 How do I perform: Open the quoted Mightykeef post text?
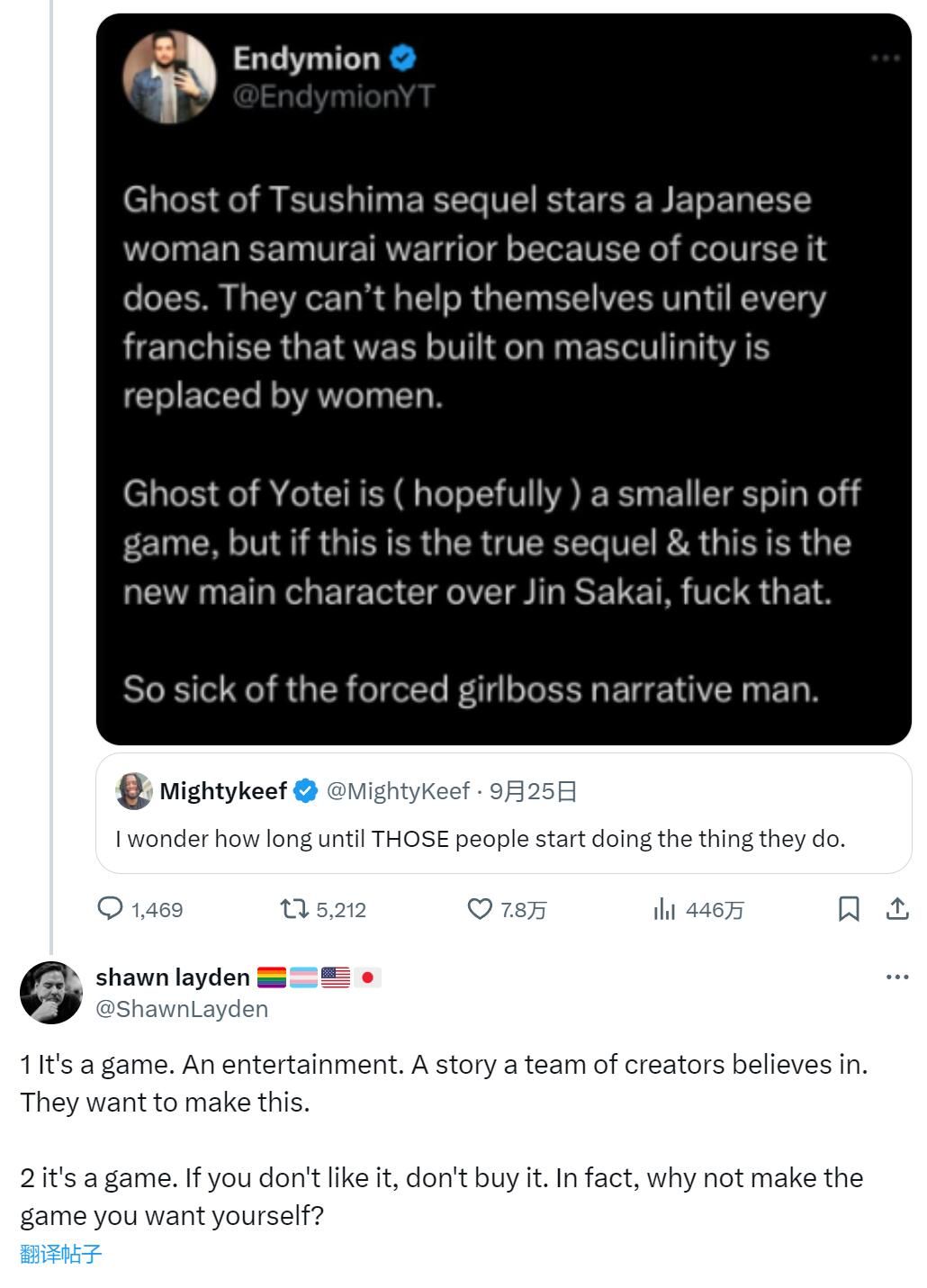tap(481, 839)
